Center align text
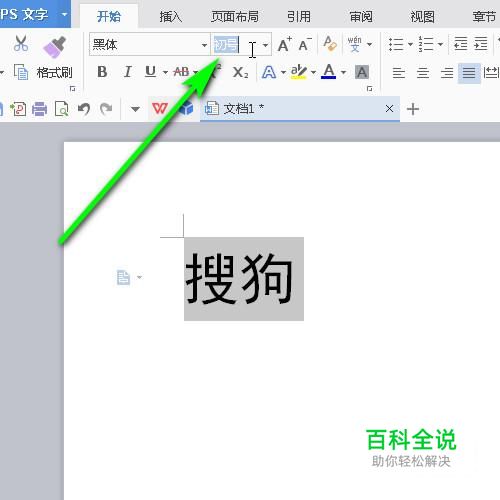 pyautogui.click(x=423, y=72)
